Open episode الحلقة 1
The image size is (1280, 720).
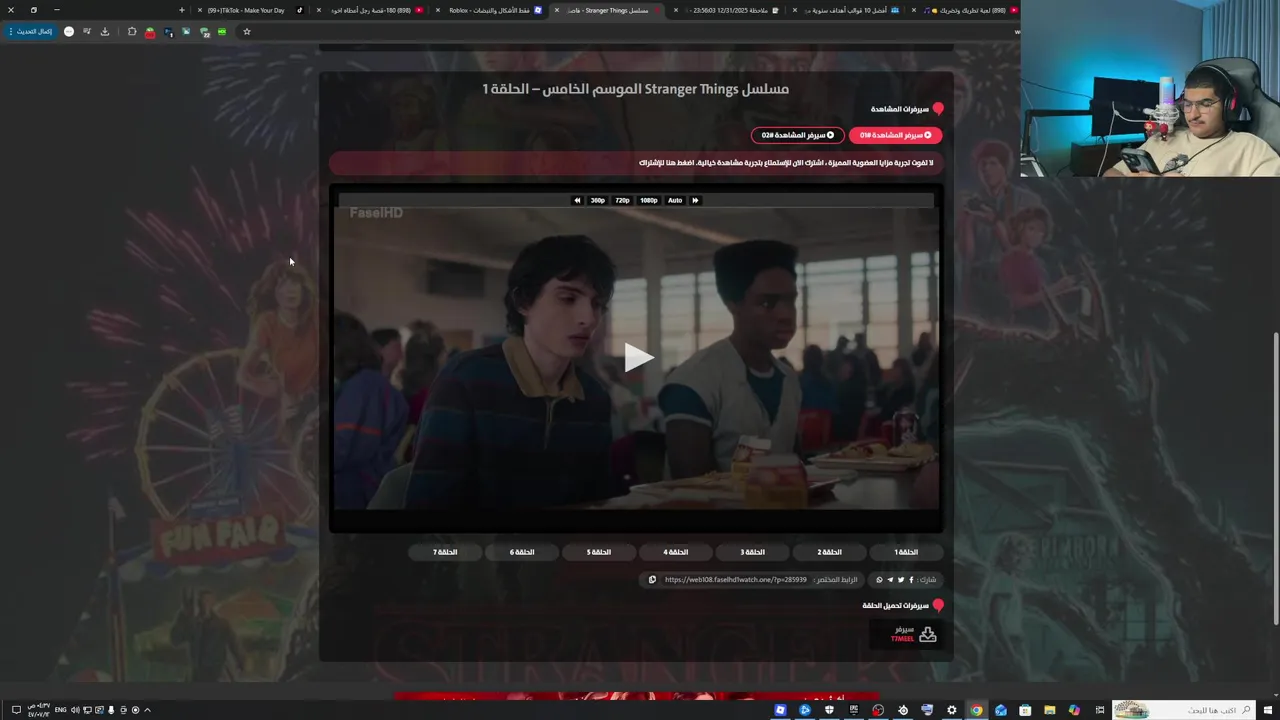click(x=906, y=552)
